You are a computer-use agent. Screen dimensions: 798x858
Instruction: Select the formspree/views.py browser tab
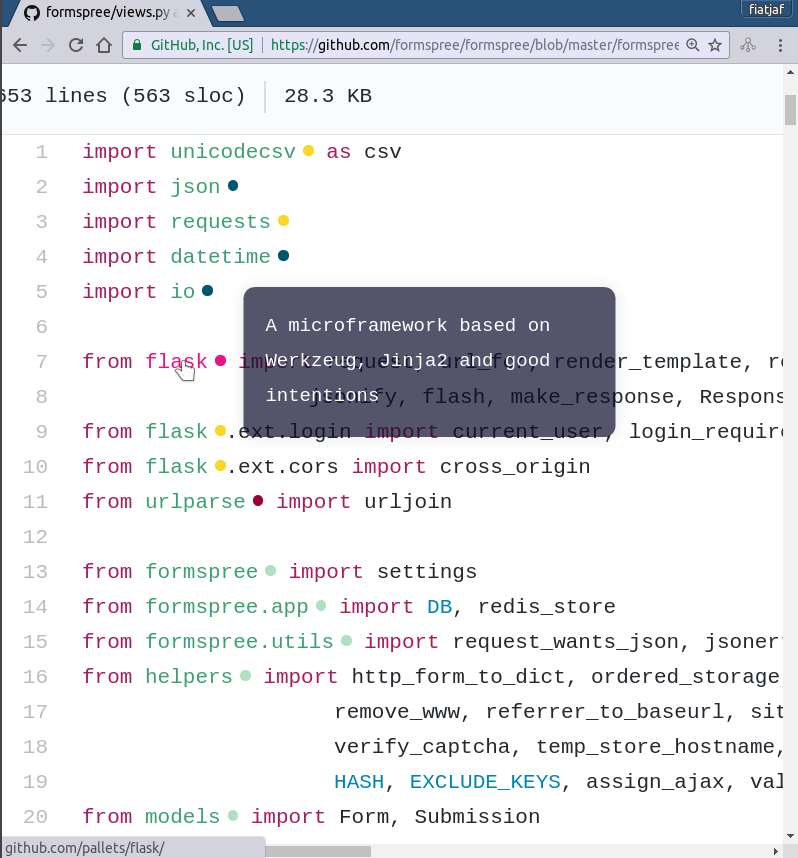(108, 13)
